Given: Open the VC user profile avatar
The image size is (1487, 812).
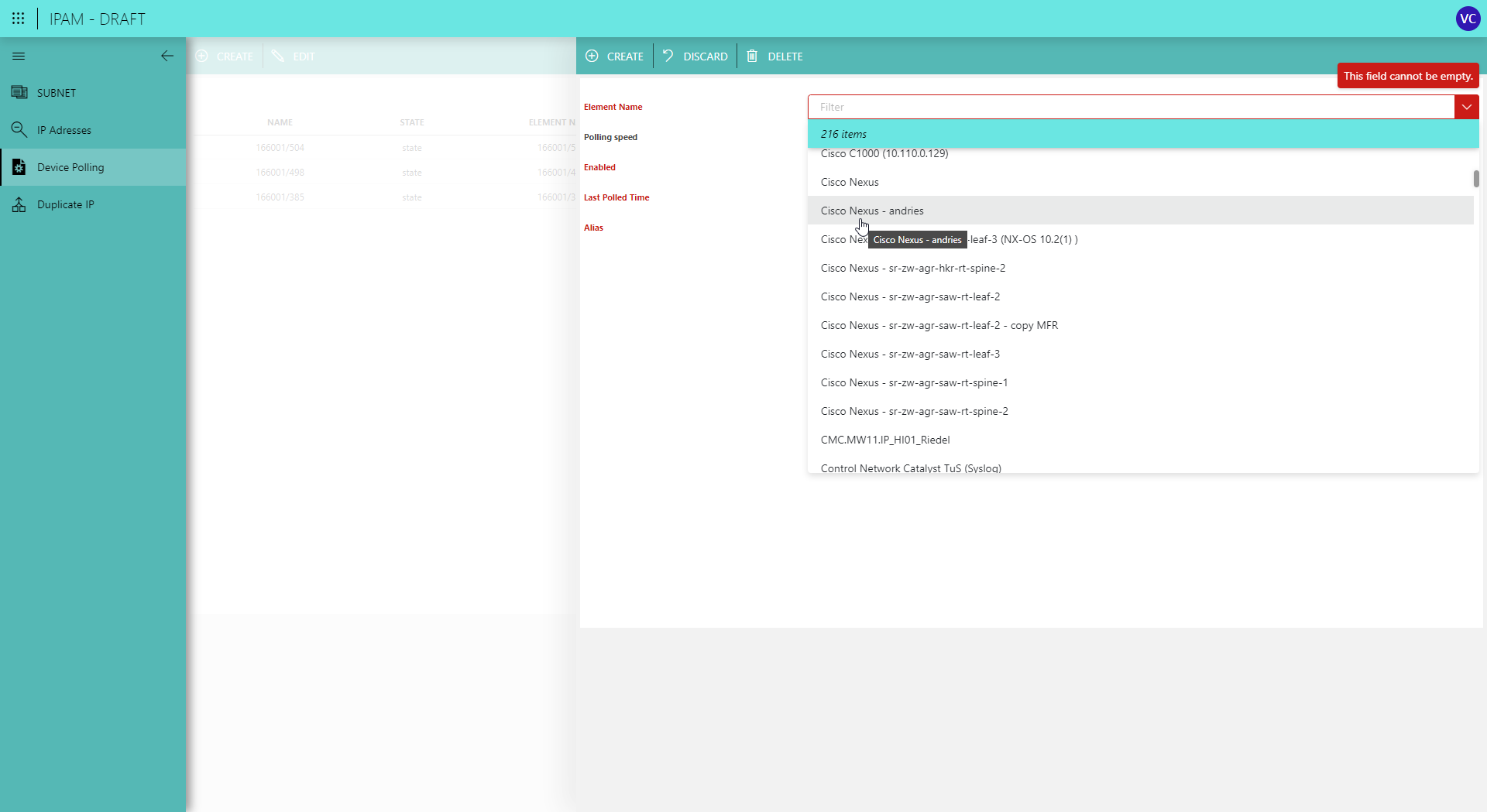Looking at the screenshot, I should pyautogui.click(x=1468, y=19).
